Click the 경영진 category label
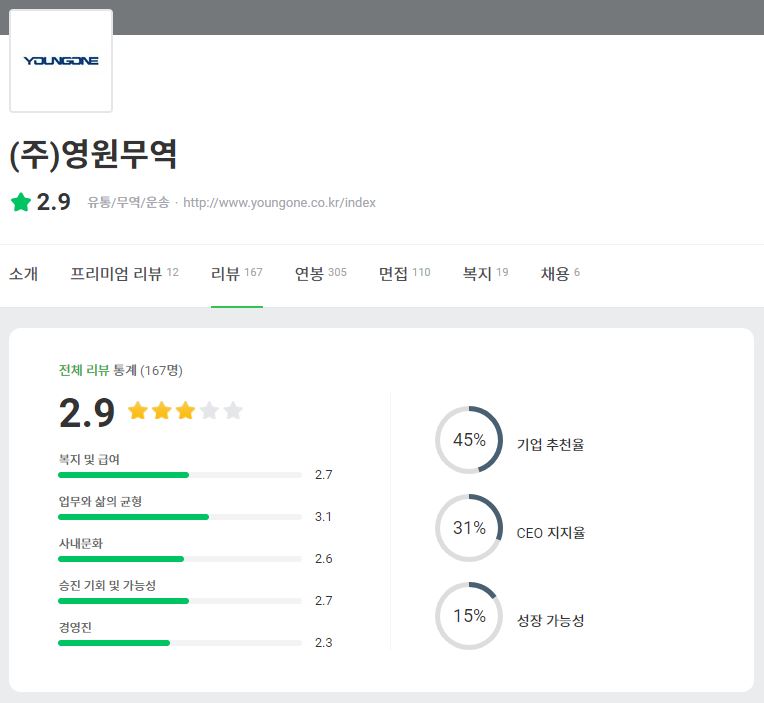The width and height of the screenshot is (764, 703). (75, 627)
